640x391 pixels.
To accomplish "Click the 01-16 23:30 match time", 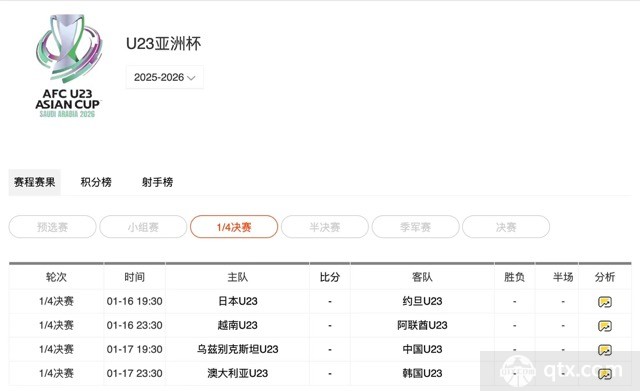I will coord(134,325).
